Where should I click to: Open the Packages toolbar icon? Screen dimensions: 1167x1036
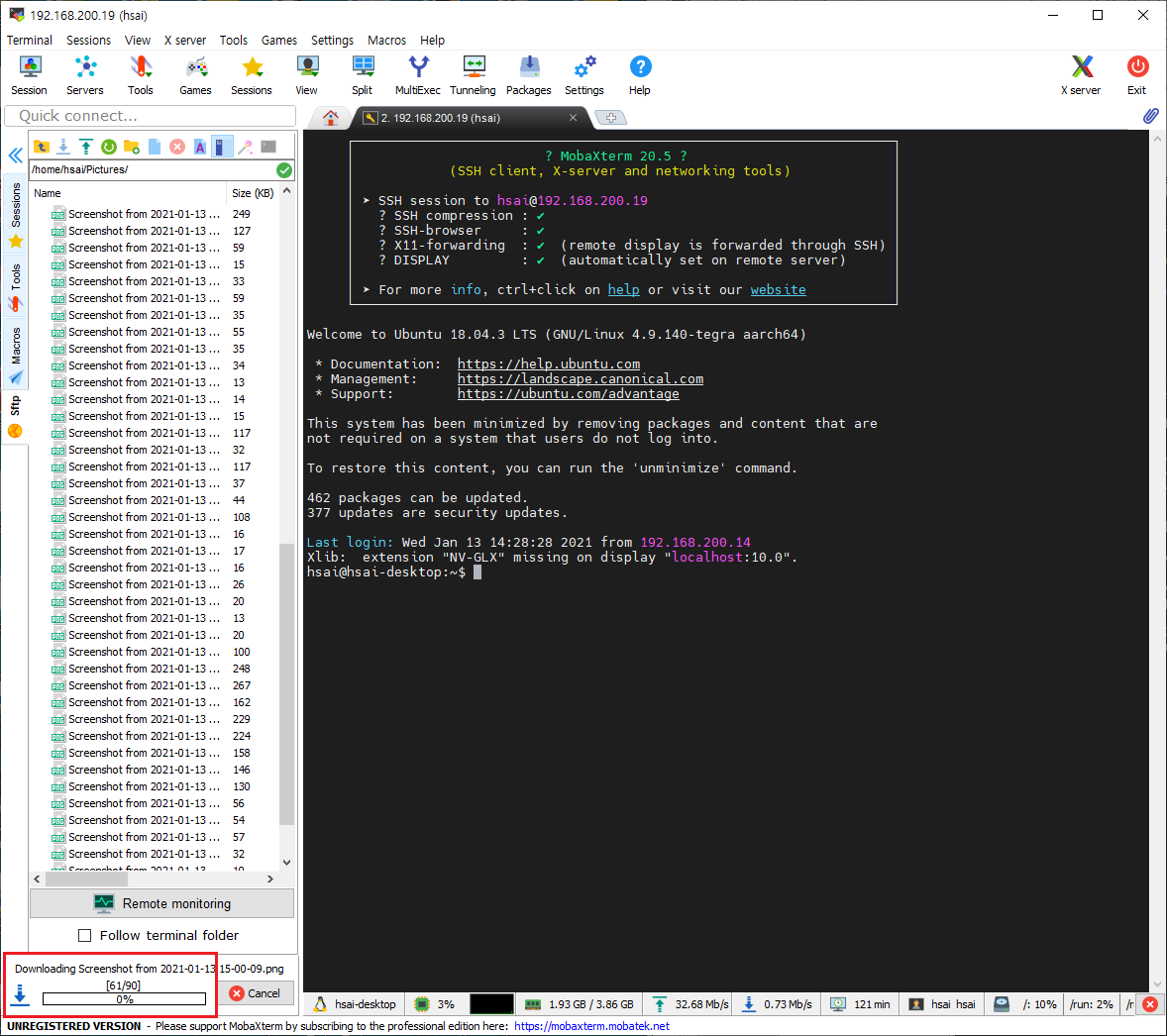(x=528, y=75)
